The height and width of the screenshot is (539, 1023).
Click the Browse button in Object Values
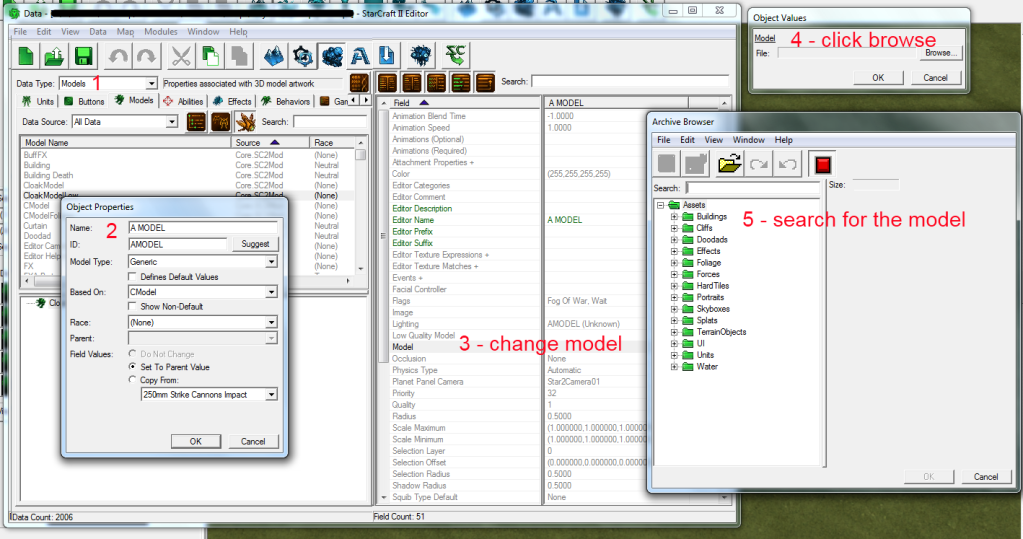[941, 53]
